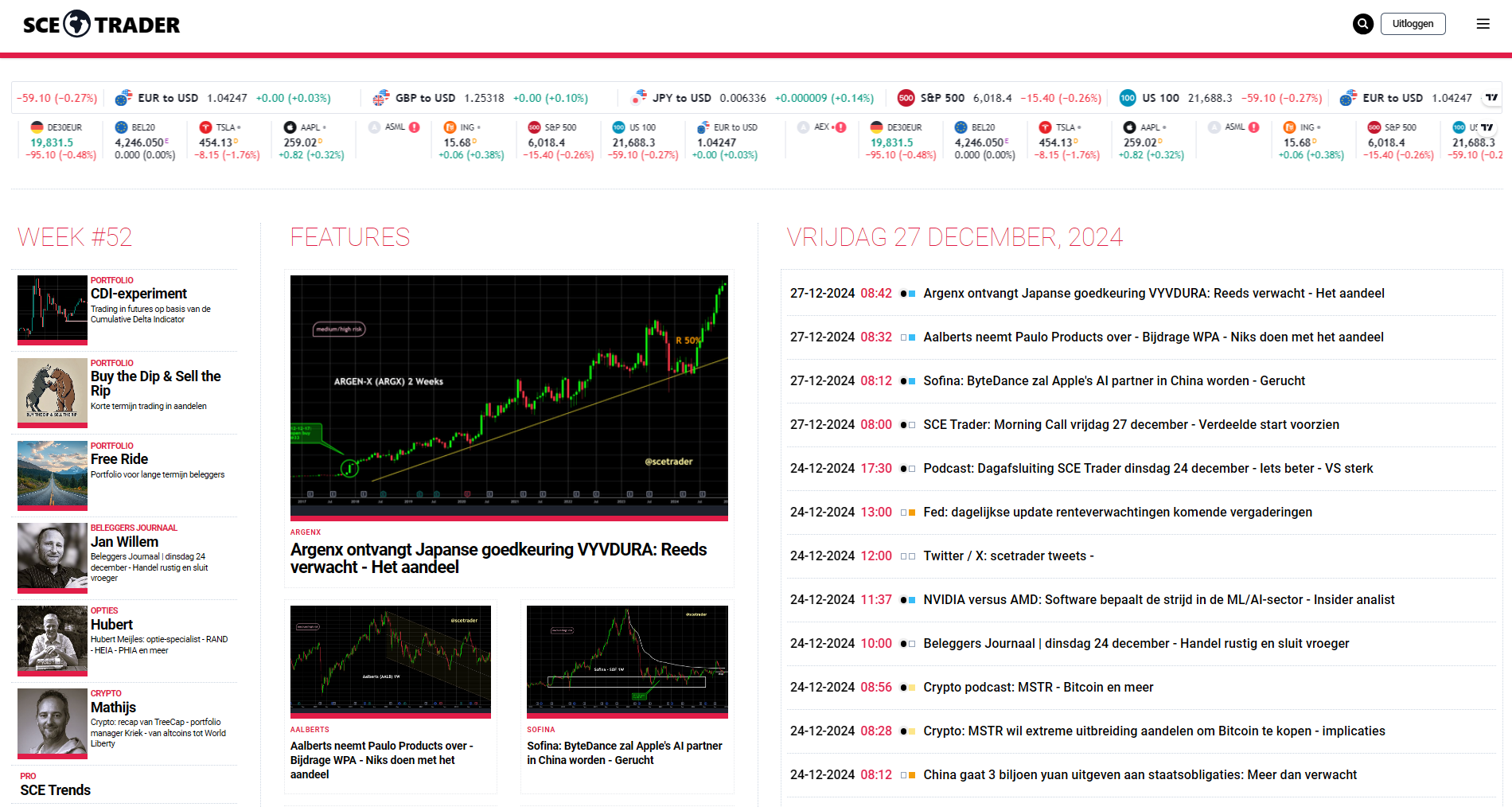Open the TradingView logo in top ticker
This screenshot has height=807, width=1512.
[x=1491, y=98]
